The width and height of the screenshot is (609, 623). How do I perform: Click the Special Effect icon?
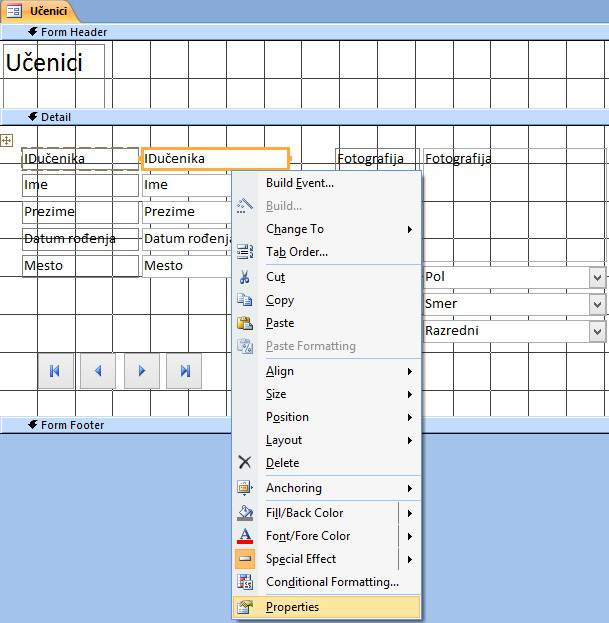[x=245, y=559]
